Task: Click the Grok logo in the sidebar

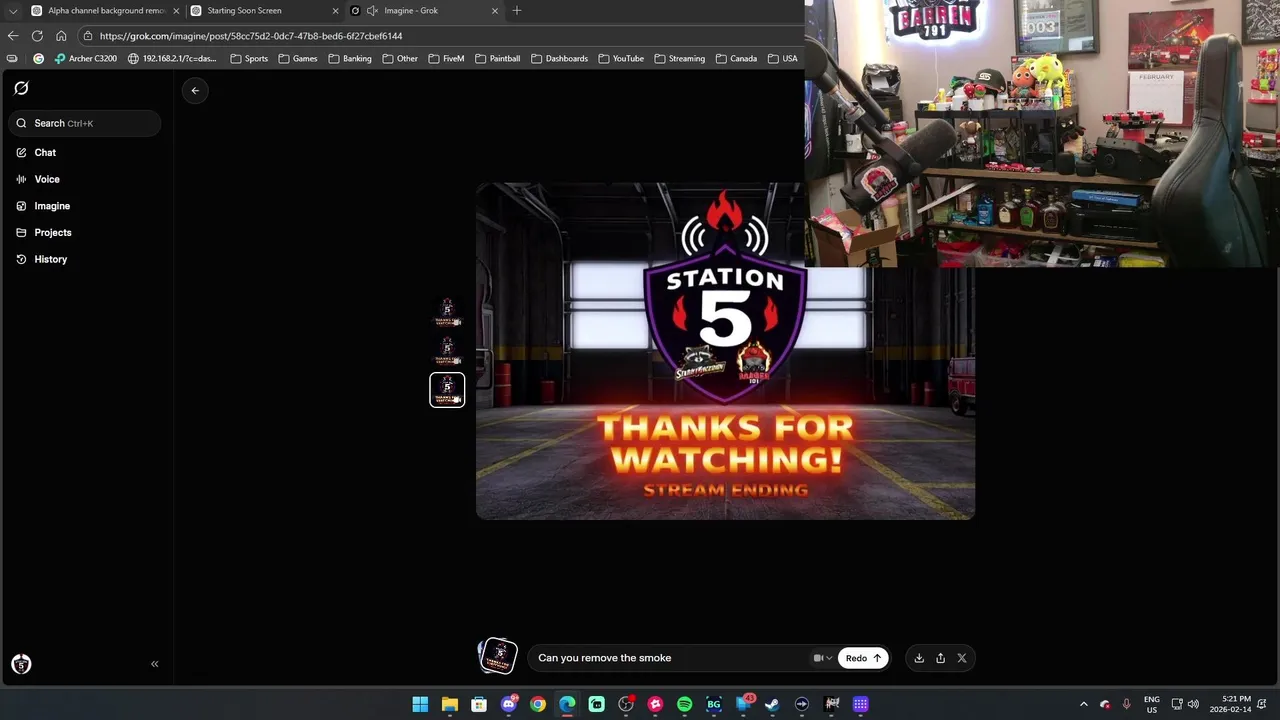Action: [21, 88]
